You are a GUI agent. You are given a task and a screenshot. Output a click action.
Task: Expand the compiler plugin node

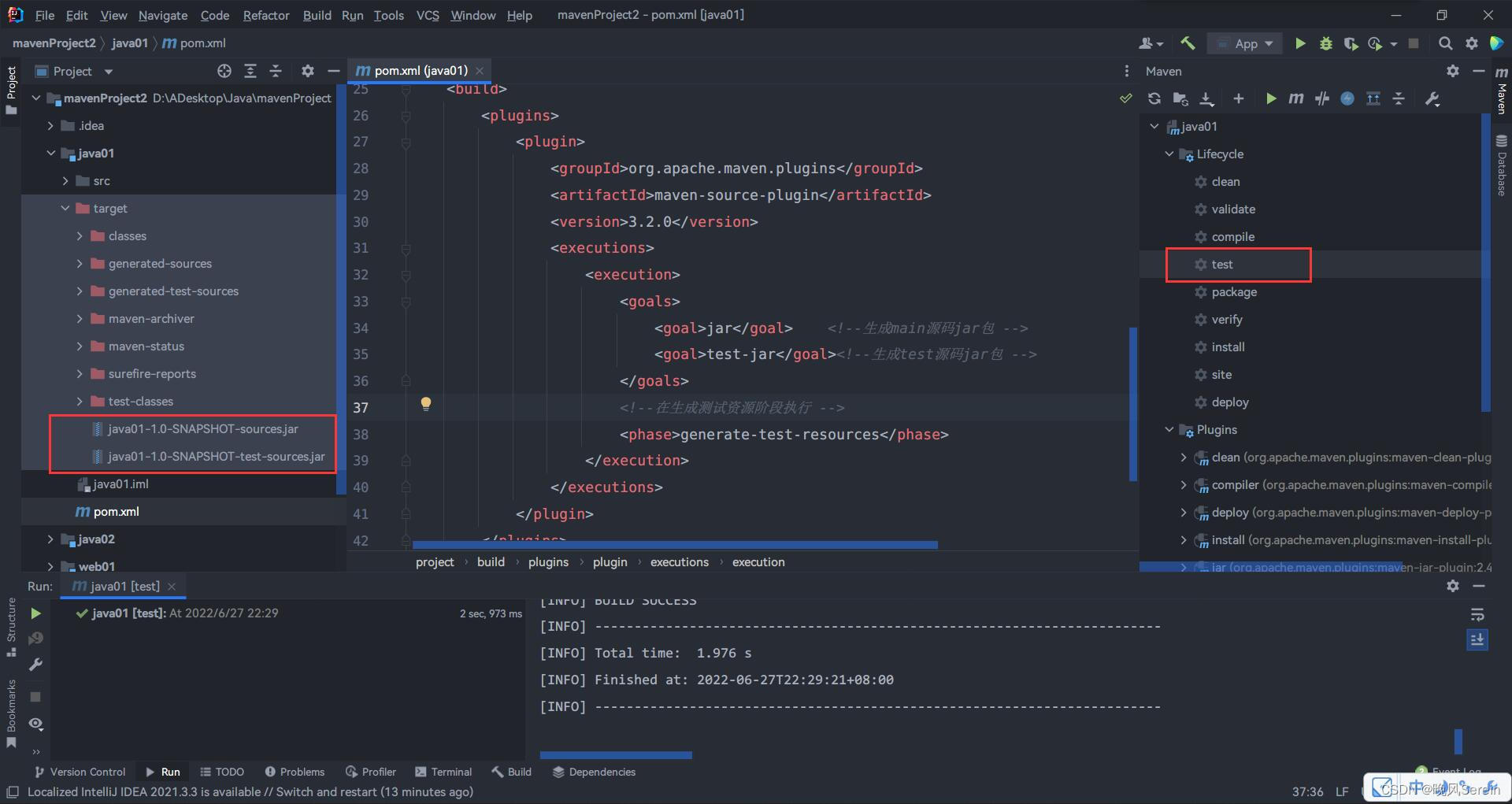pyautogui.click(x=1184, y=485)
